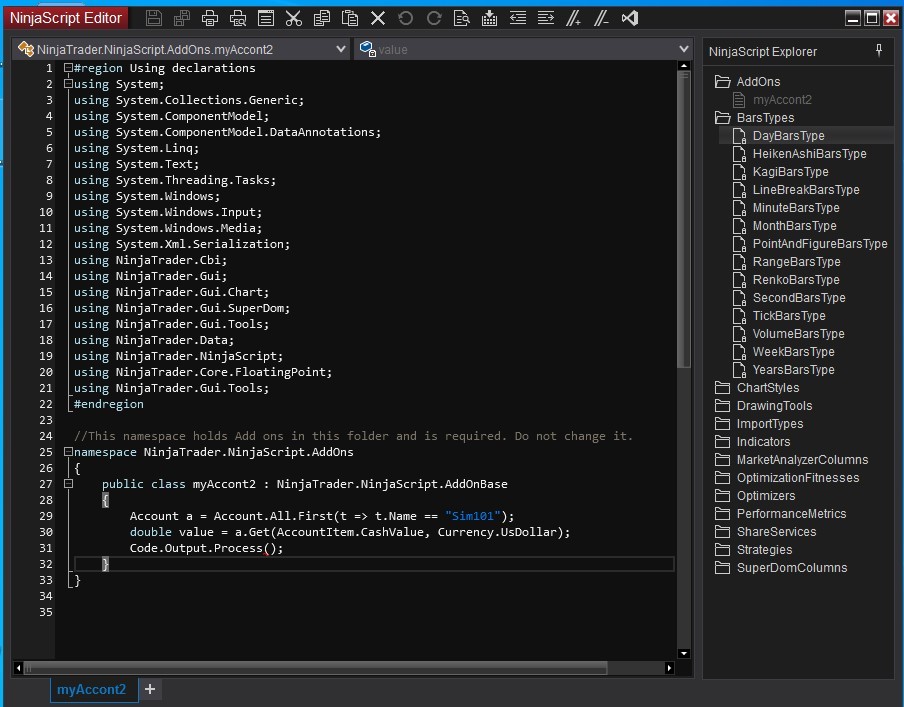Open code in Visual Studio icon
904x707 pixels.
pyautogui.click(x=629, y=18)
